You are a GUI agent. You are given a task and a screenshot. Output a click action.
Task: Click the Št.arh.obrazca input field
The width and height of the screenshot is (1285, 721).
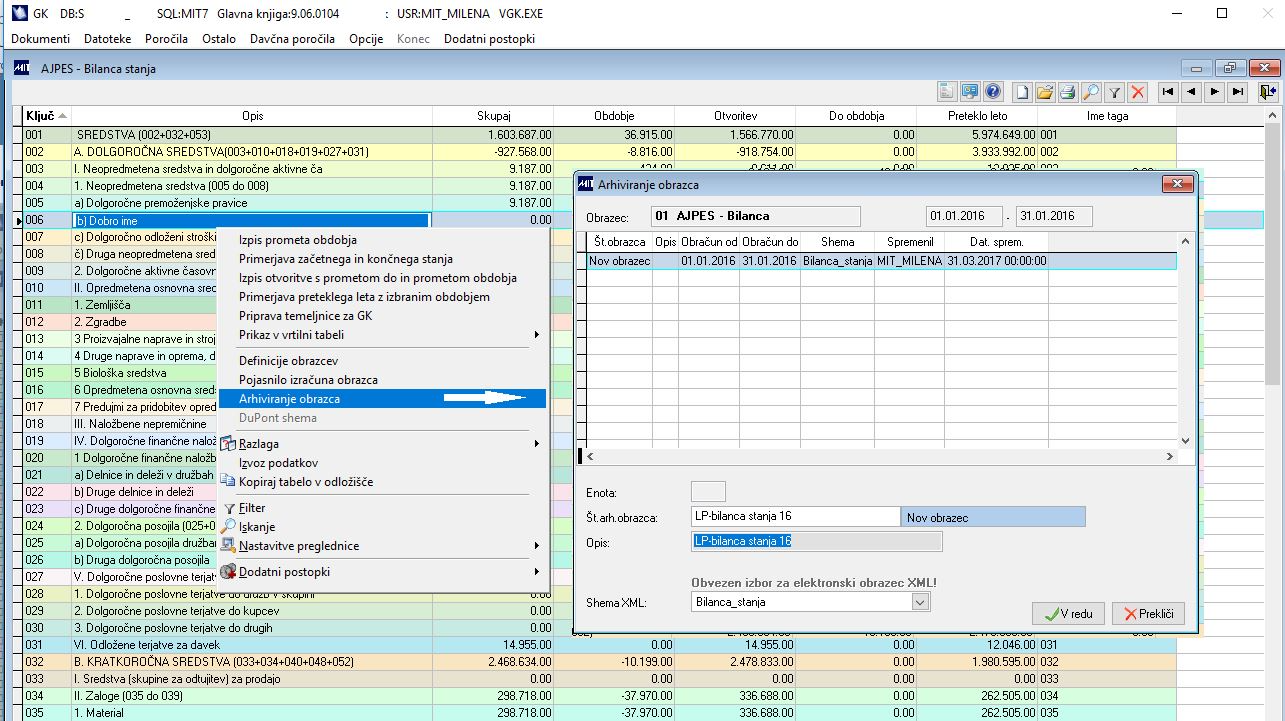(795, 517)
